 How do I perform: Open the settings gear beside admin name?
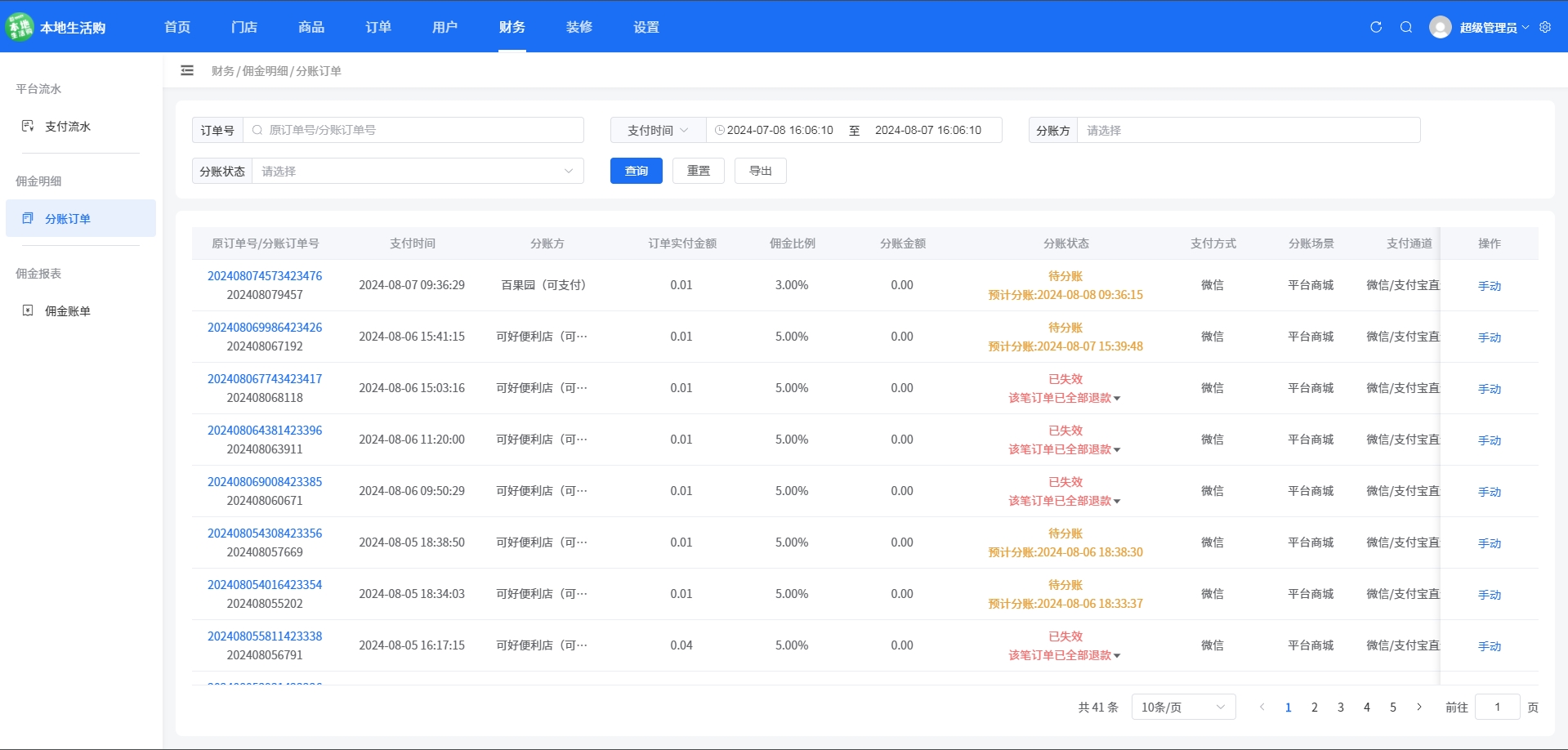click(1545, 27)
